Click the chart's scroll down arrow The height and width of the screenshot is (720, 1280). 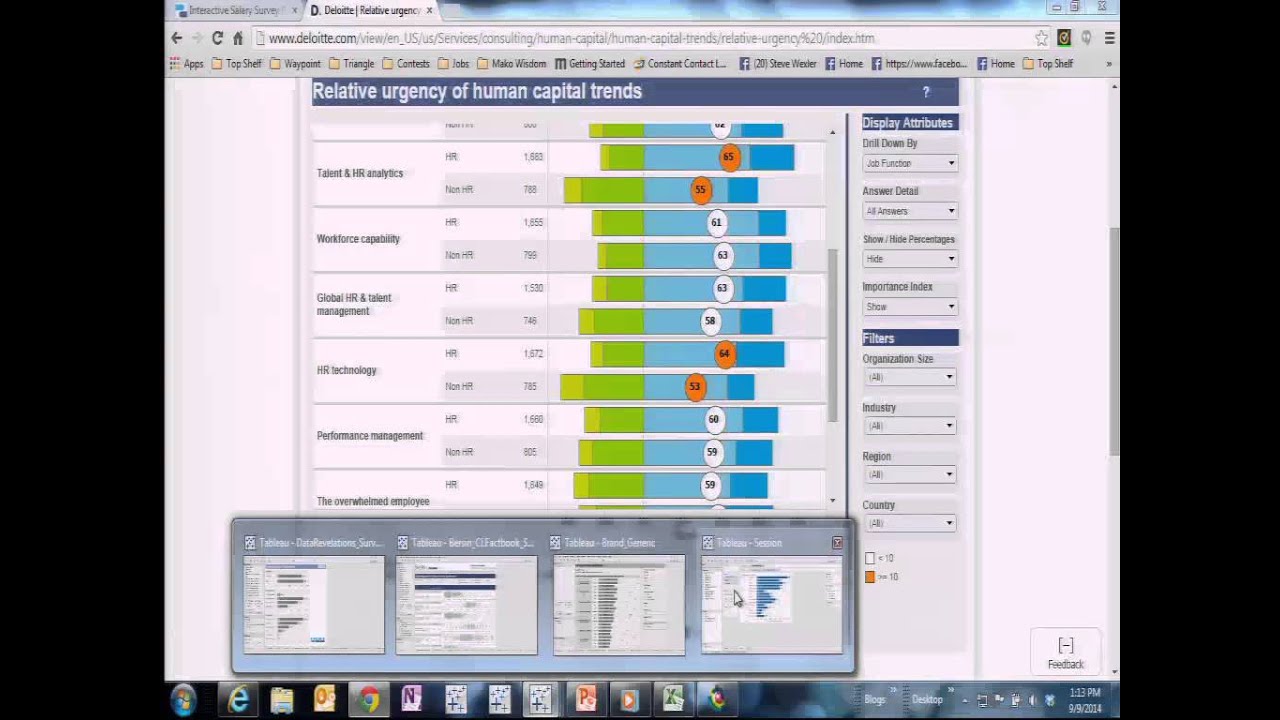point(832,501)
